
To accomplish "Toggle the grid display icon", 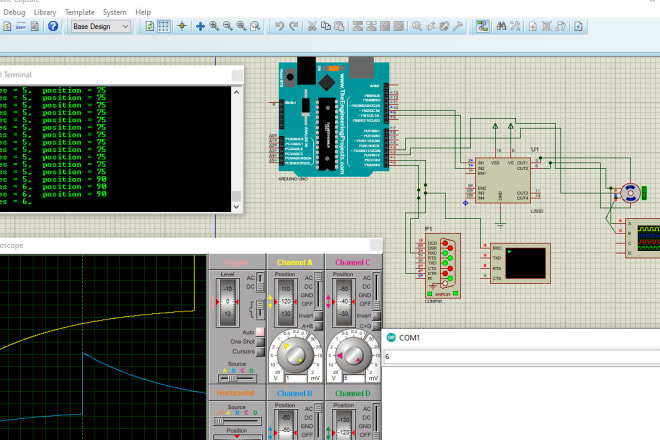I will tap(163, 26).
